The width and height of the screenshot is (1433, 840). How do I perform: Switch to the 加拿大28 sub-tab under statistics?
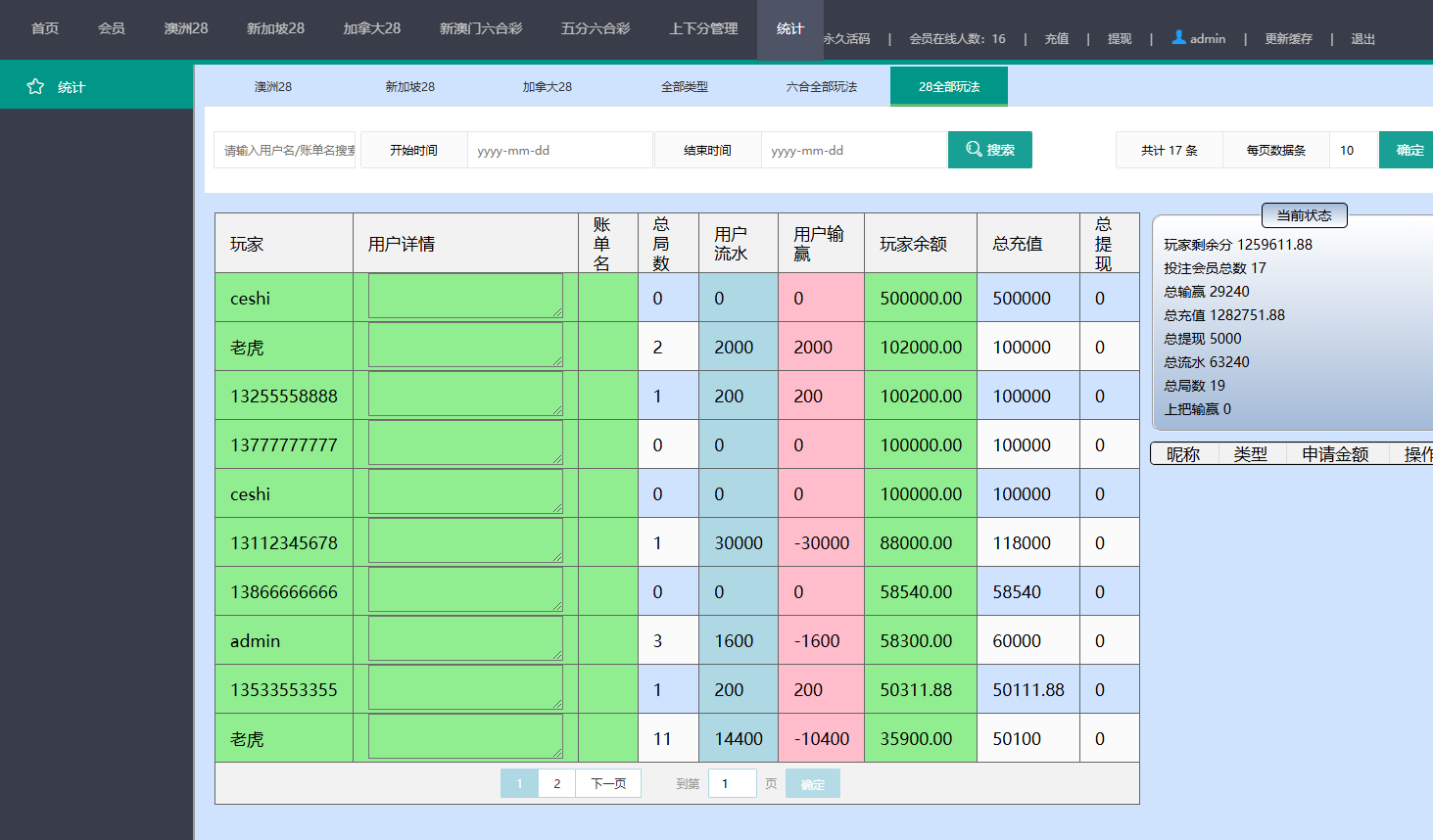coord(548,86)
